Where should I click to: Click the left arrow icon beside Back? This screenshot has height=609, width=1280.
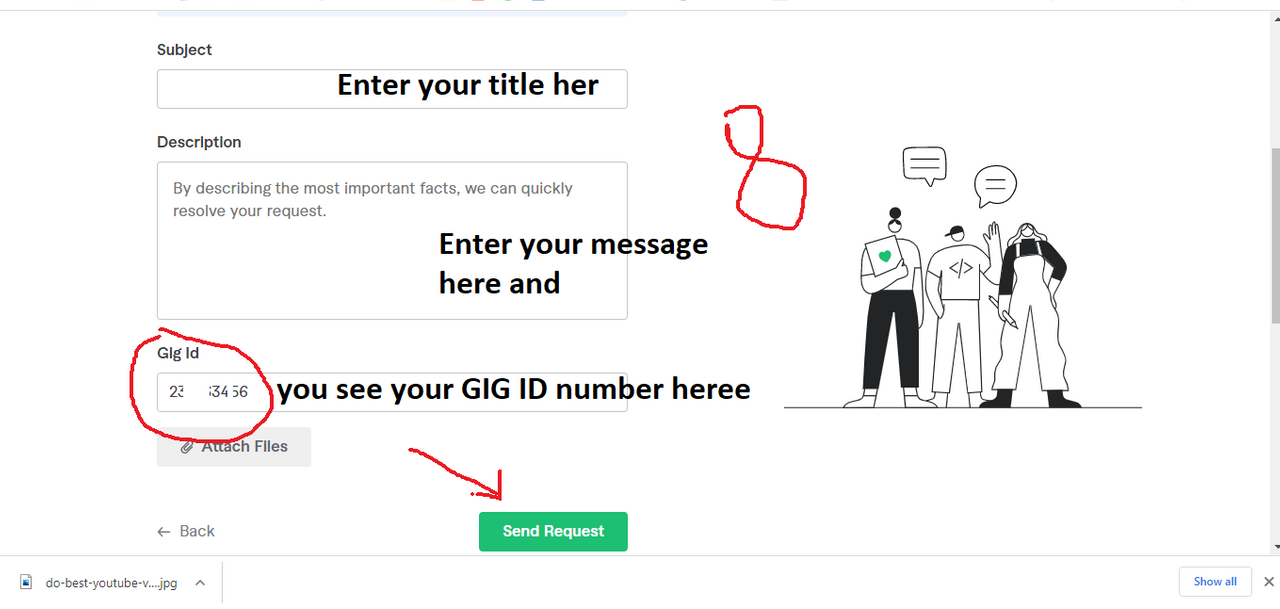(164, 532)
